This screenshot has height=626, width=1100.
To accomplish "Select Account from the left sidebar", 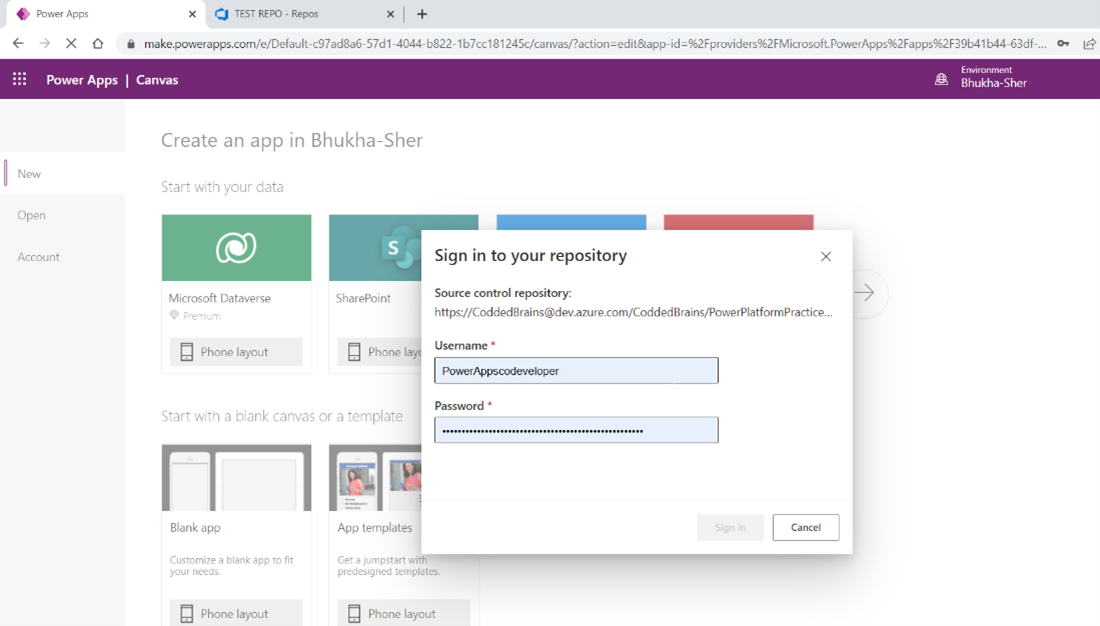I will point(38,256).
